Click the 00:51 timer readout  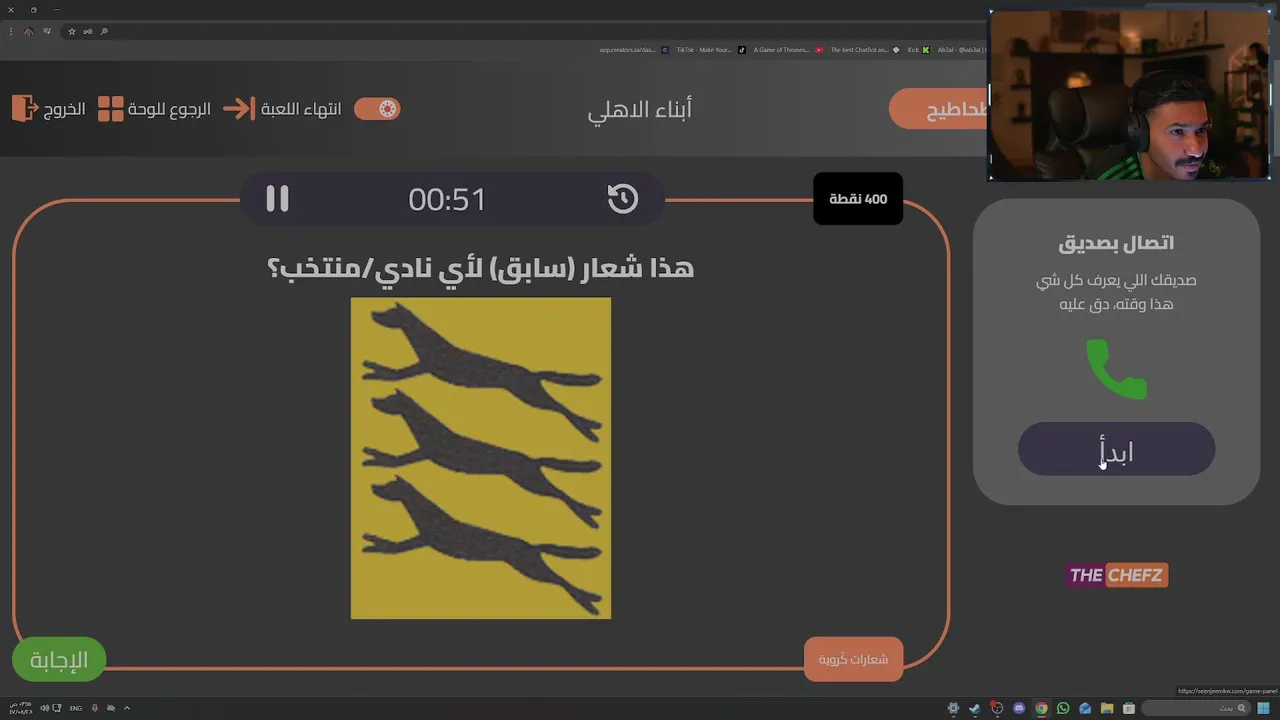coord(447,199)
